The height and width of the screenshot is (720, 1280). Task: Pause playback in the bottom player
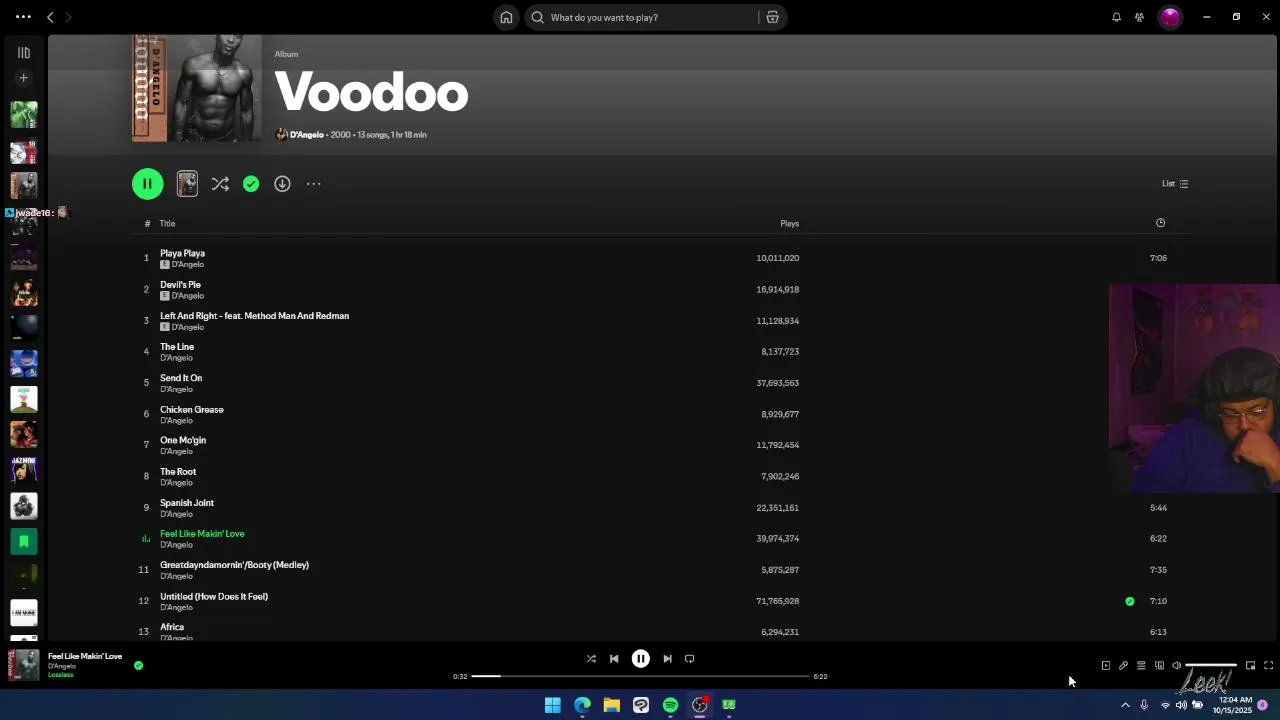[641, 659]
